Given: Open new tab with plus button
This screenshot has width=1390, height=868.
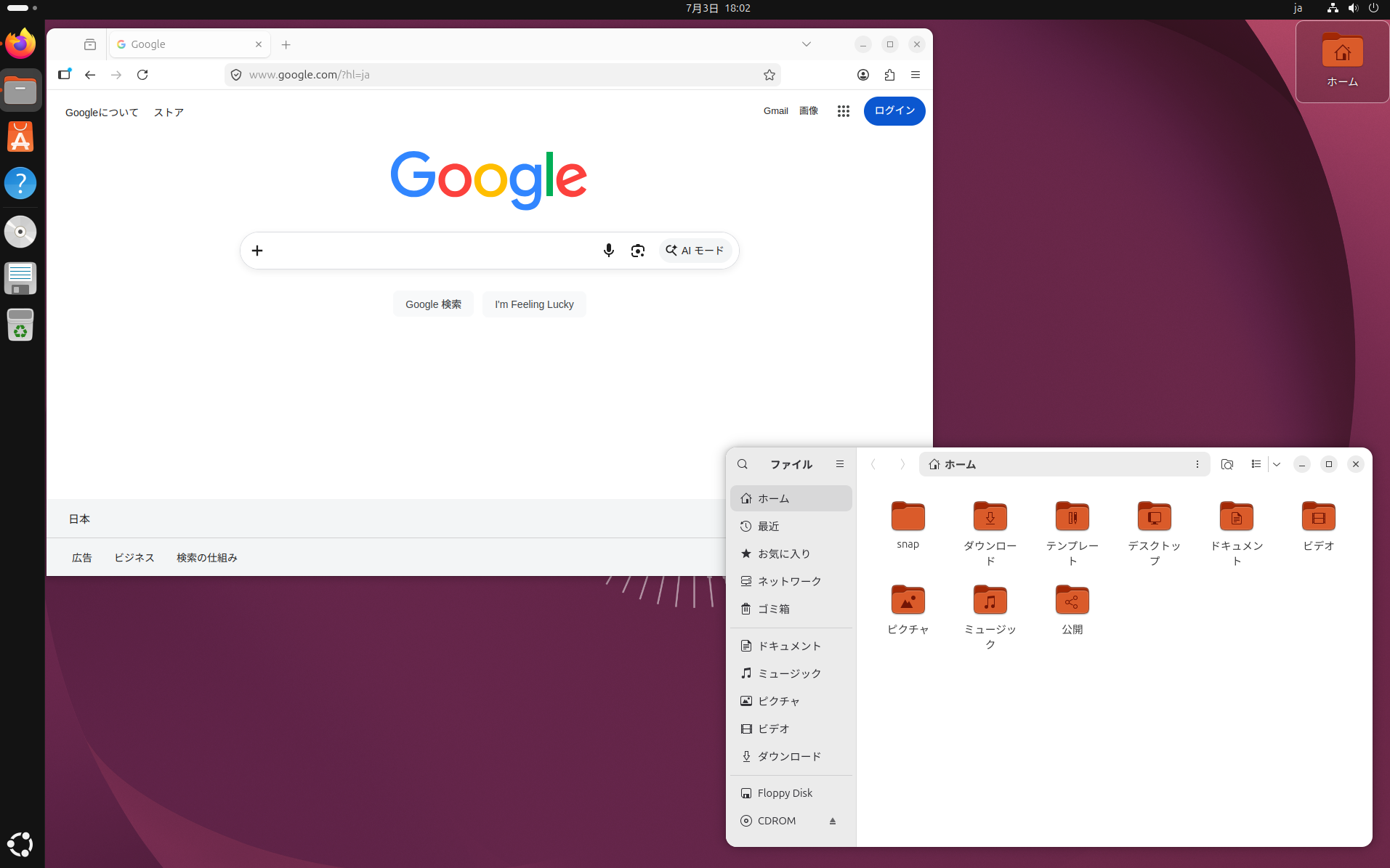Looking at the screenshot, I should [286, 44].
